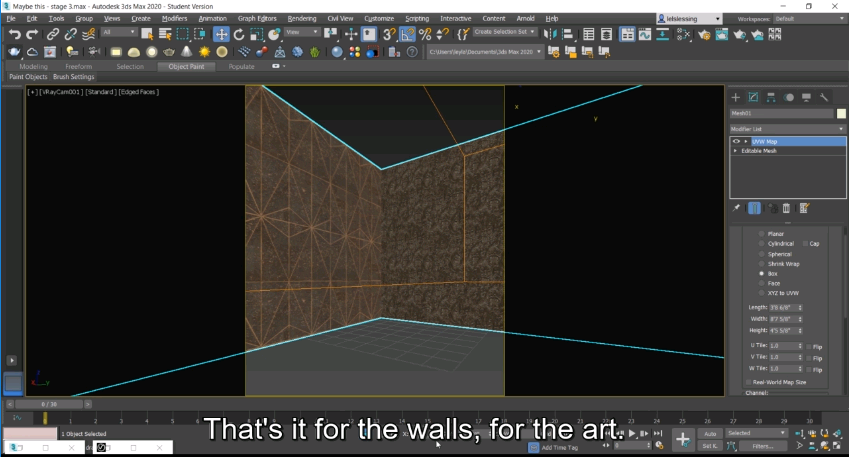Open the Align tool
This screenshot has height=457, width=849.
click(x=567, y=35)
